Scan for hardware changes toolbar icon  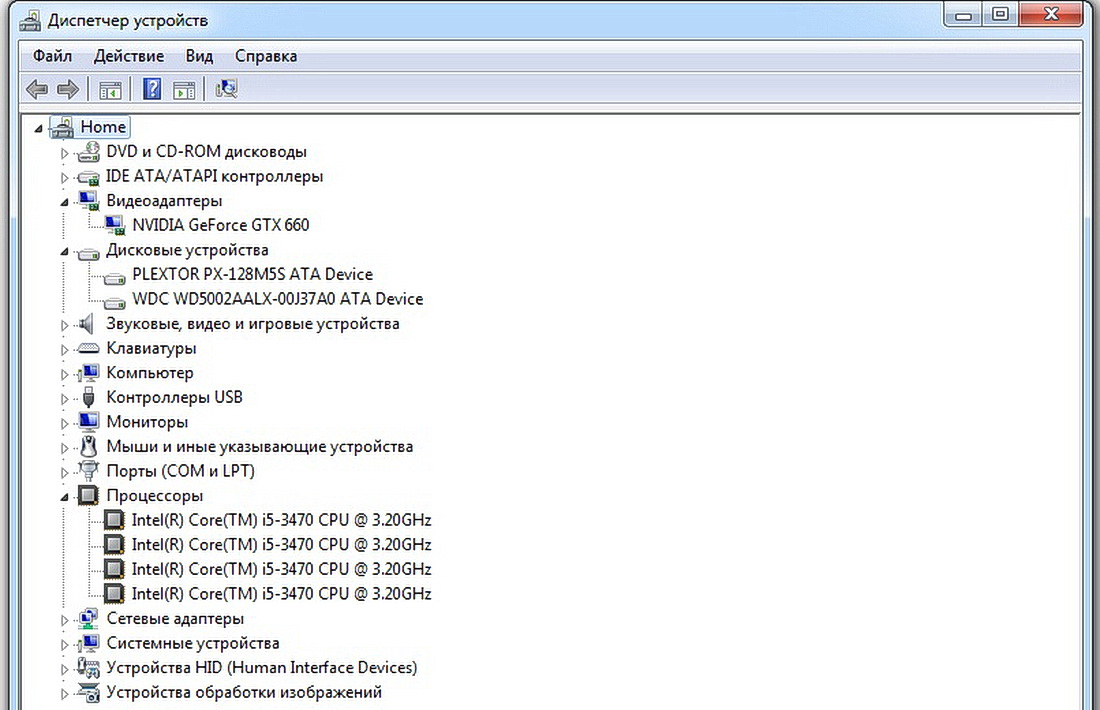click(x=226, y=89)
